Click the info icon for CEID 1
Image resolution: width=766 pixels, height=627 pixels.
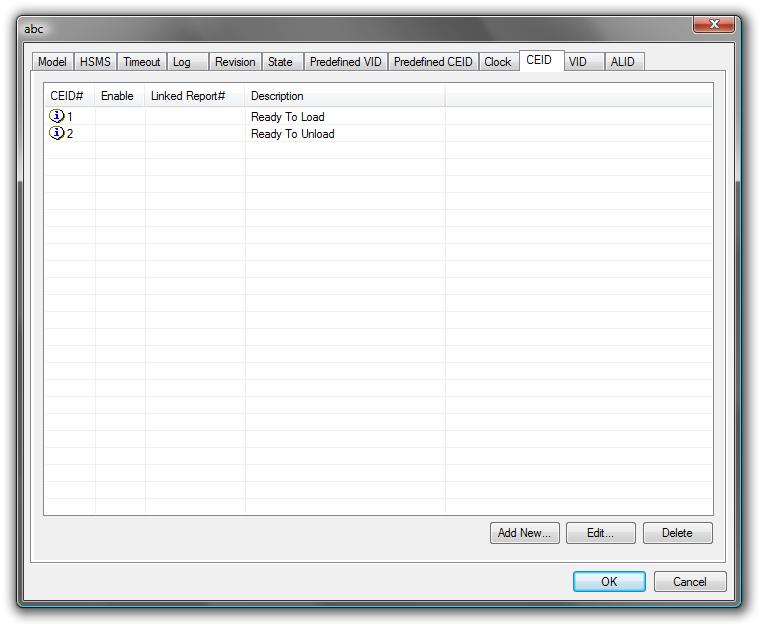point(57,117)
